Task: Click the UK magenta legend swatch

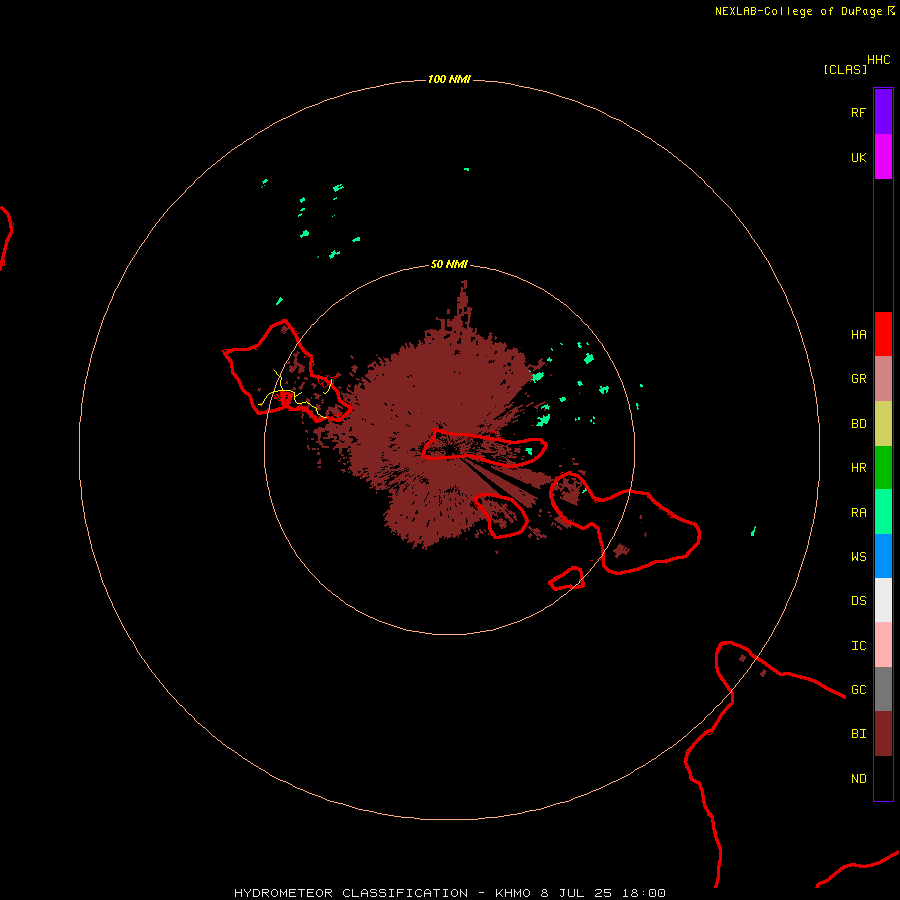Action: [x=883, y=157]
